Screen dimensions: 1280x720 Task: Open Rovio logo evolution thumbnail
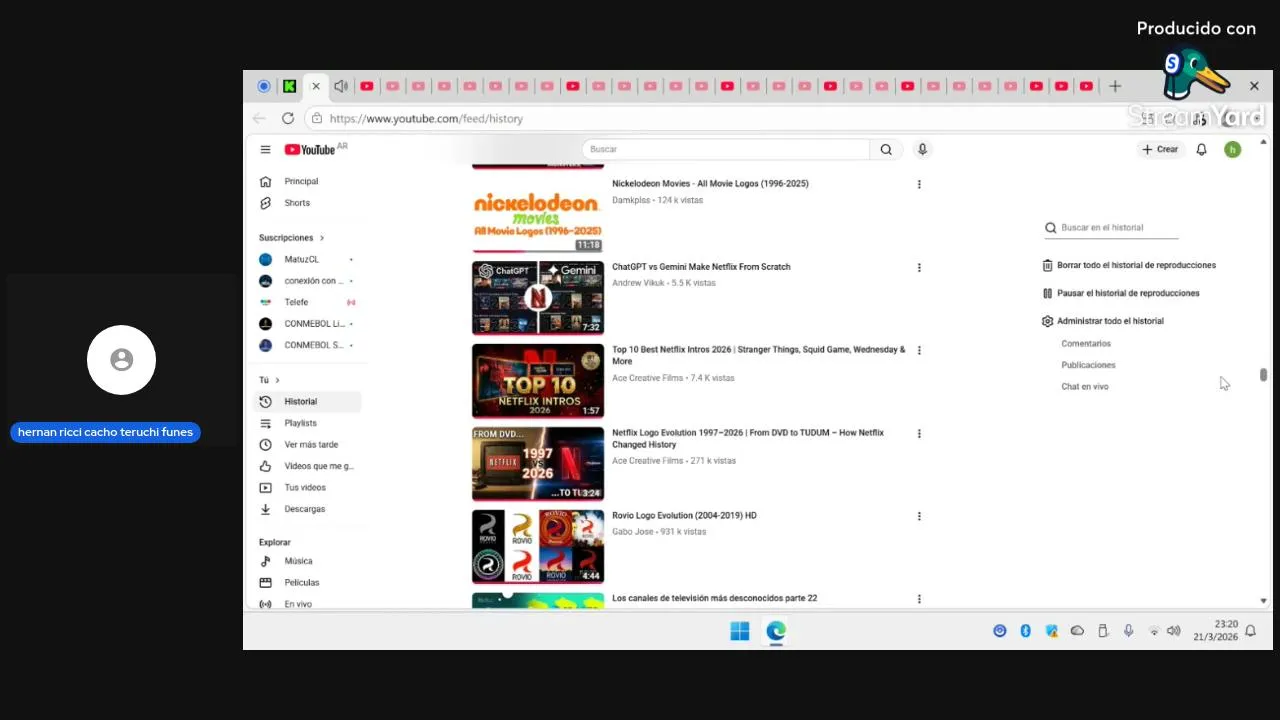tap(538, 547)
